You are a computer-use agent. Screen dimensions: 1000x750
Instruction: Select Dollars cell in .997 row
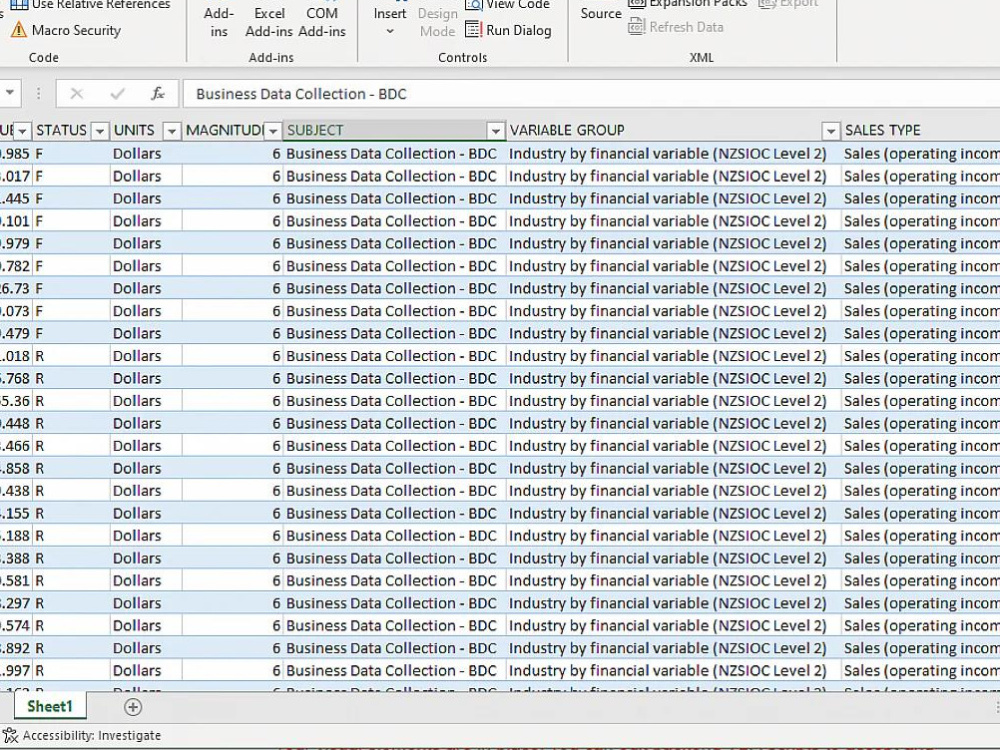pos(146,670)
